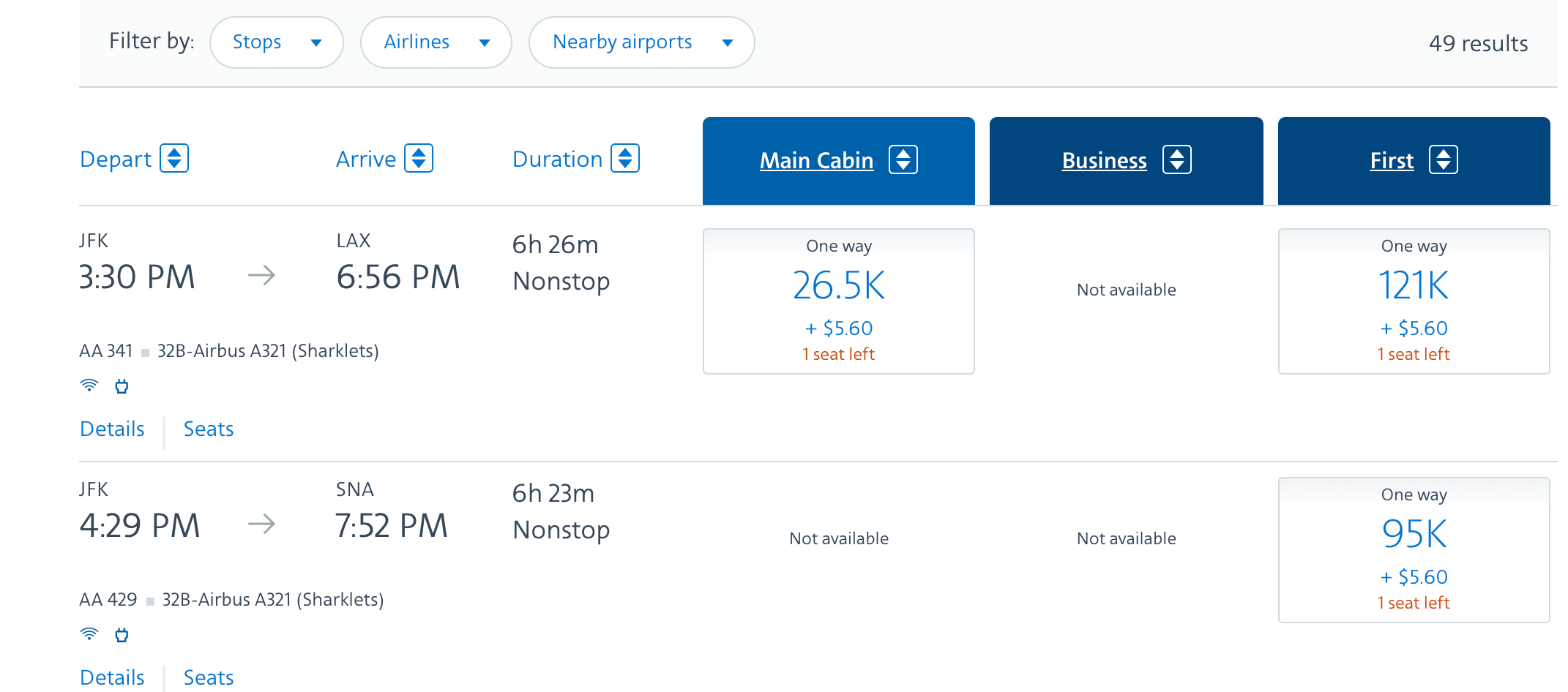Image resolution: width=1568 pixels, height=692 pixels.
Task: Open Details for the 3:30 PM flight
Action: (112, 429)
